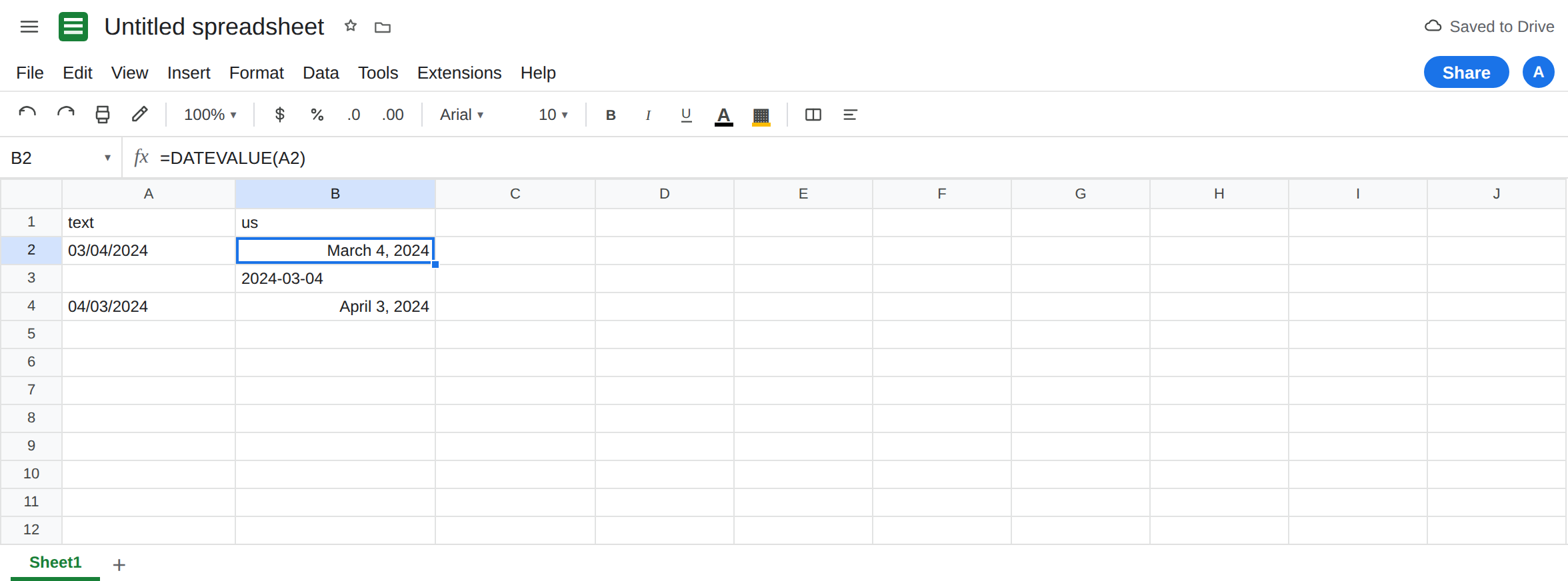This screenshot has height=581, width=1568.
Task: Click the formula bar with =DATEVALUE(A2)
Action: pyautogui.click(x=860, y=158)
